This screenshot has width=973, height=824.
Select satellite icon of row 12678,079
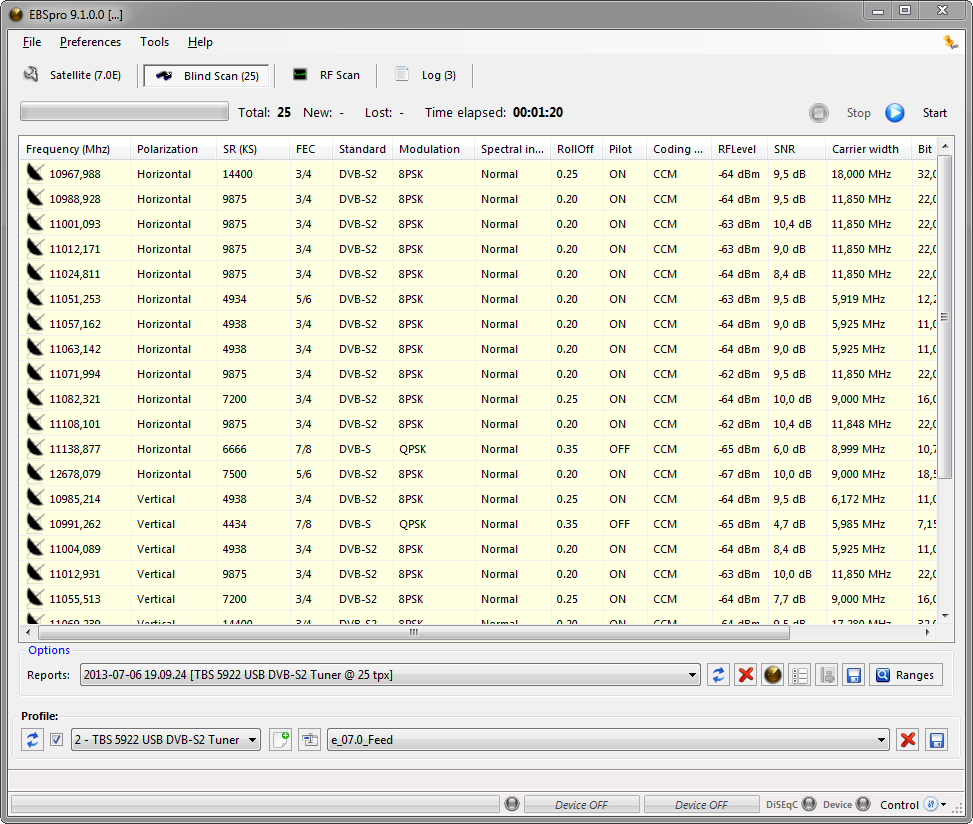pyautogui.click(x=35, y=472)
